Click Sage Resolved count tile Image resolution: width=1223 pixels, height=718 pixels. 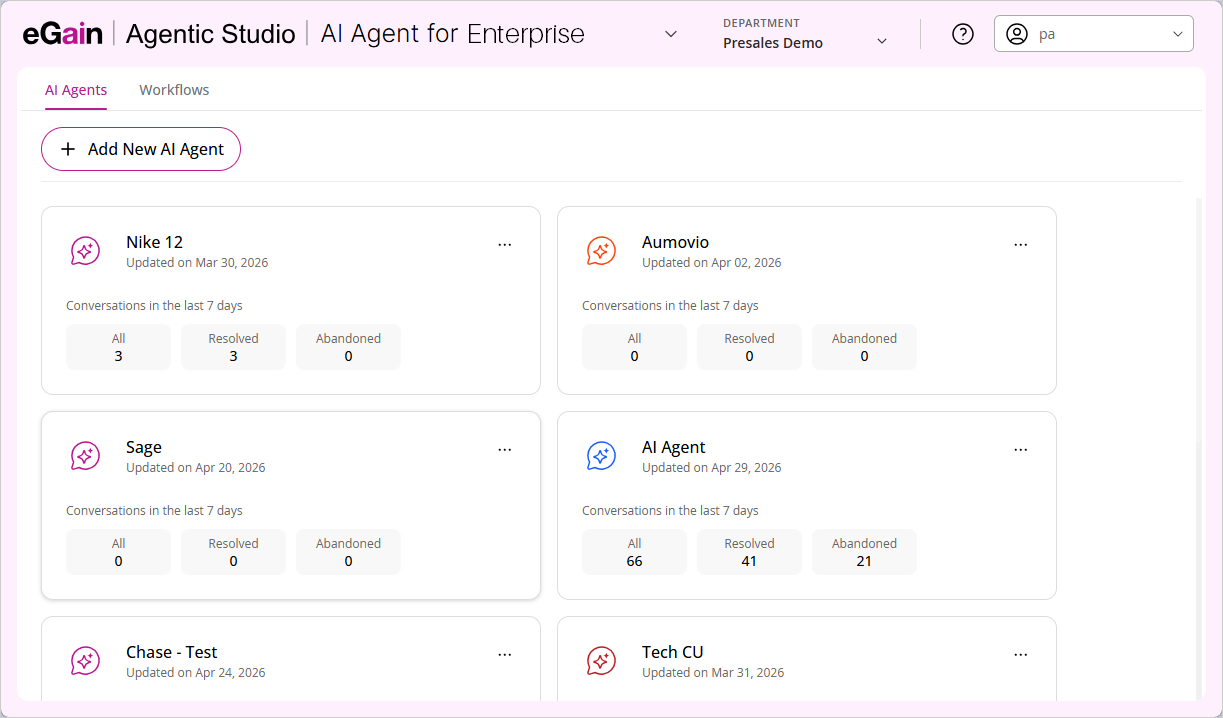tap(233, 552)
